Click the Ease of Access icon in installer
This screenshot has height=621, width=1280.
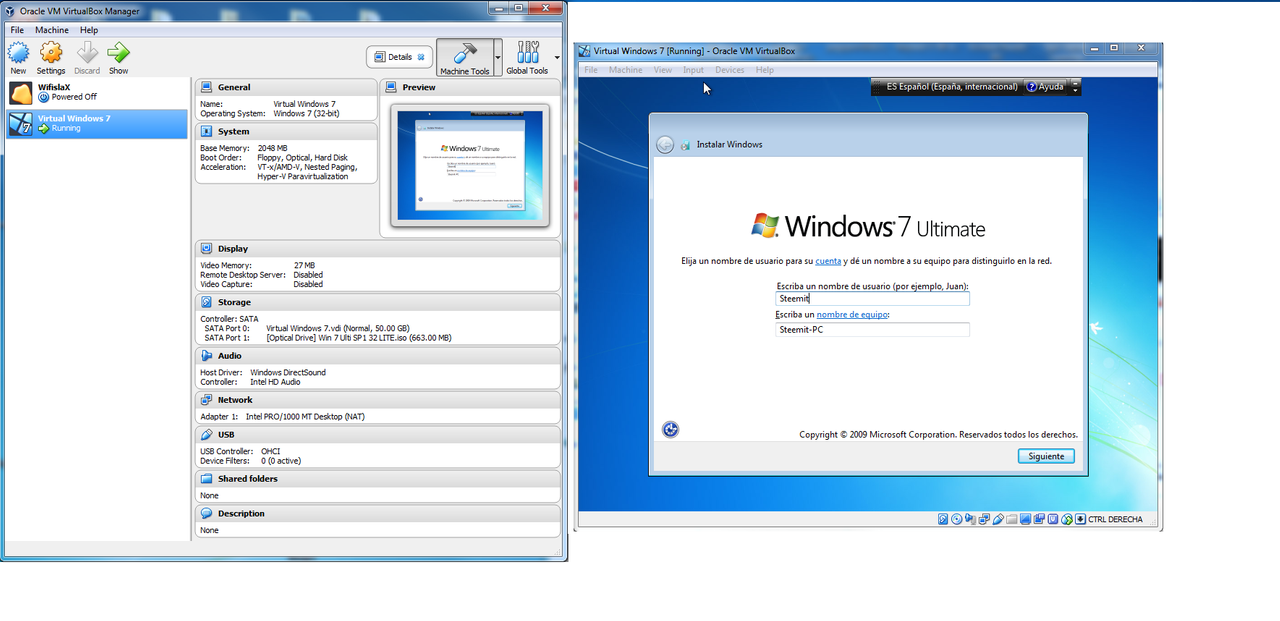[x=670, y=430]
